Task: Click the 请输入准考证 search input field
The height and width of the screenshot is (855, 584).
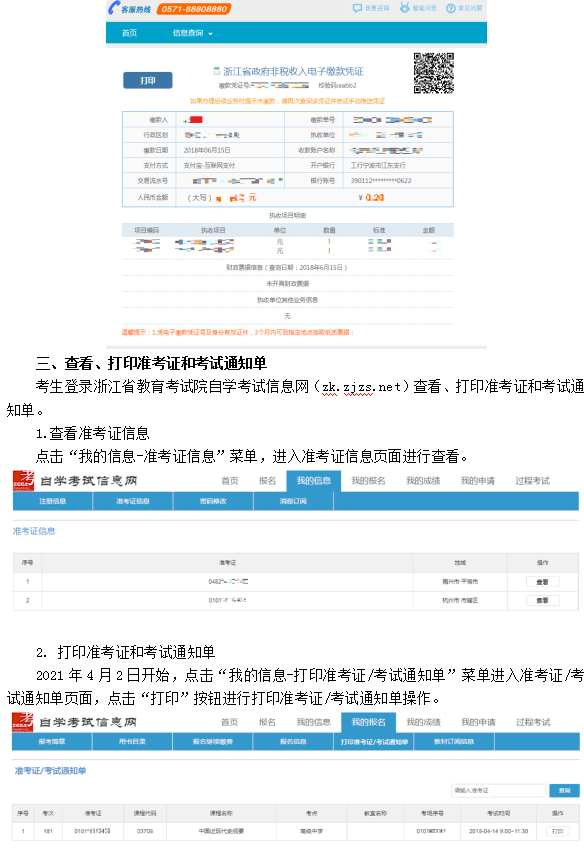Action: 498,790
